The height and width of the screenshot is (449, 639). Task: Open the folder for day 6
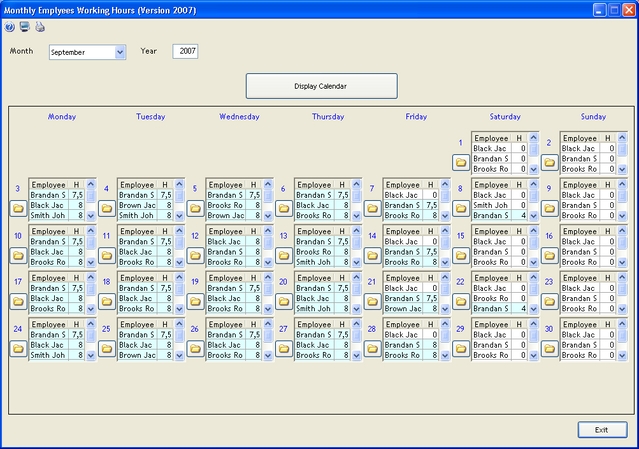coord(284,209)
